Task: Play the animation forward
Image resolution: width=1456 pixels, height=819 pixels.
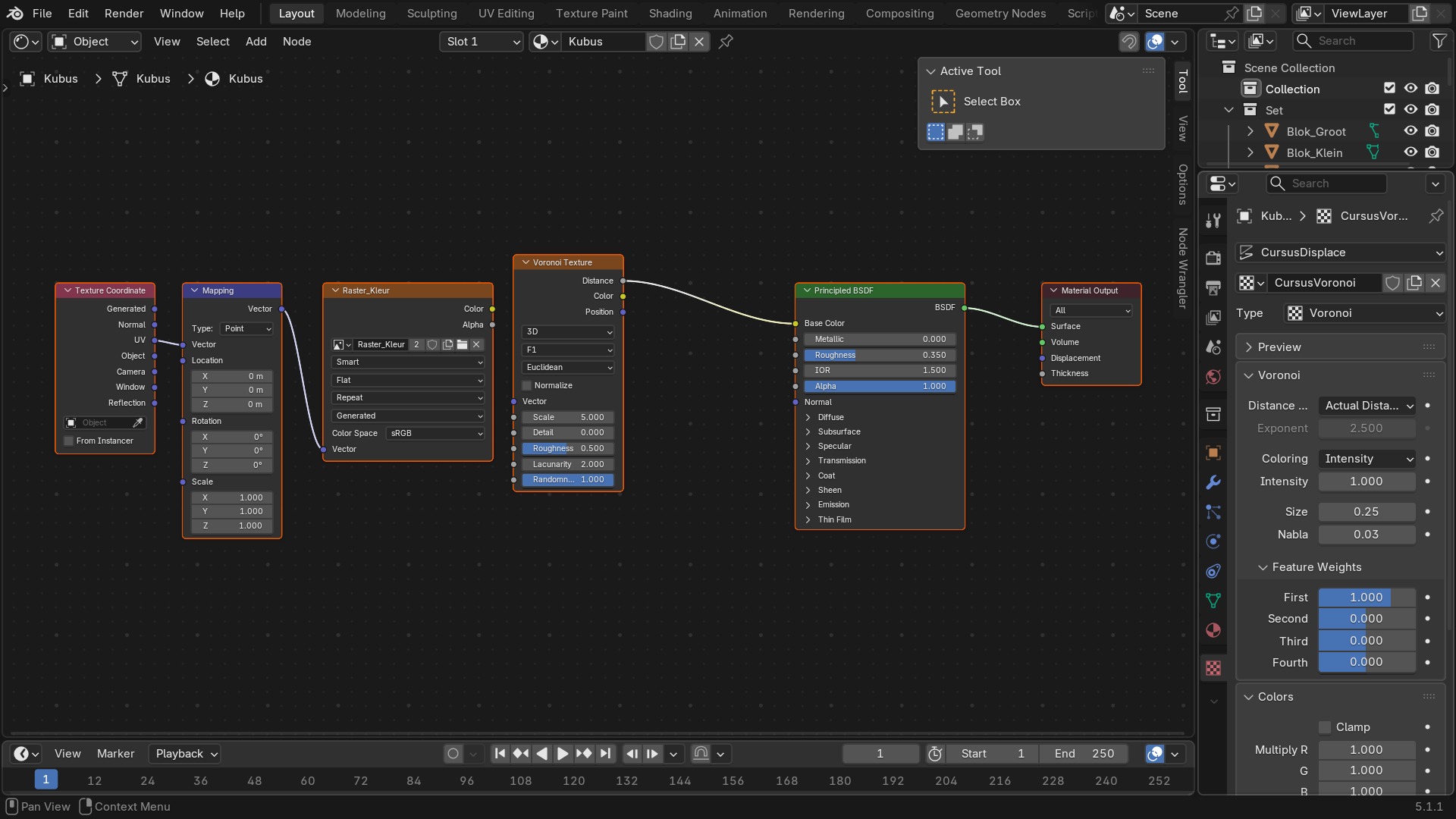Action: point(563,754)
